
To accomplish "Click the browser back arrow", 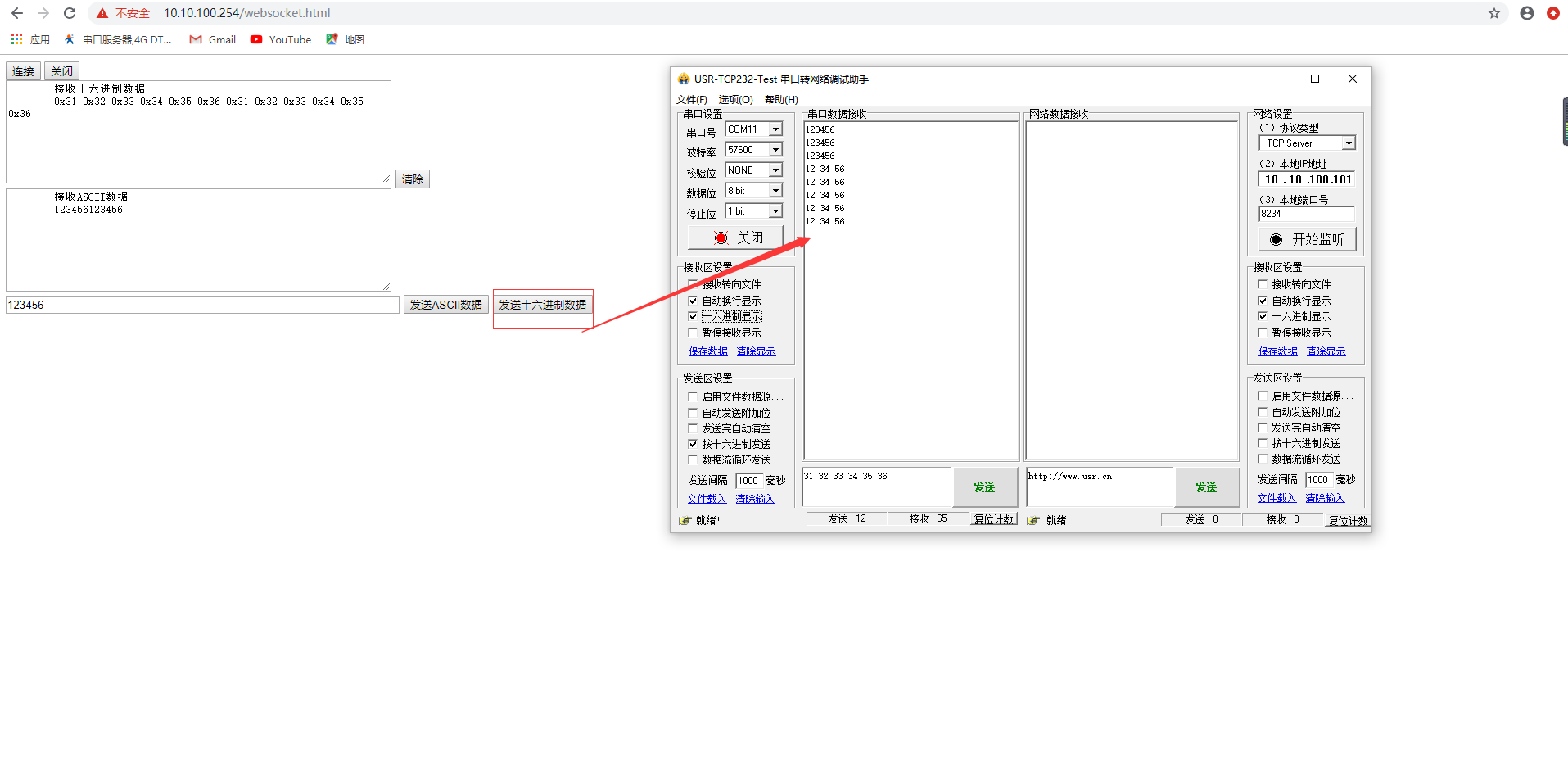I will click(17, 13).
